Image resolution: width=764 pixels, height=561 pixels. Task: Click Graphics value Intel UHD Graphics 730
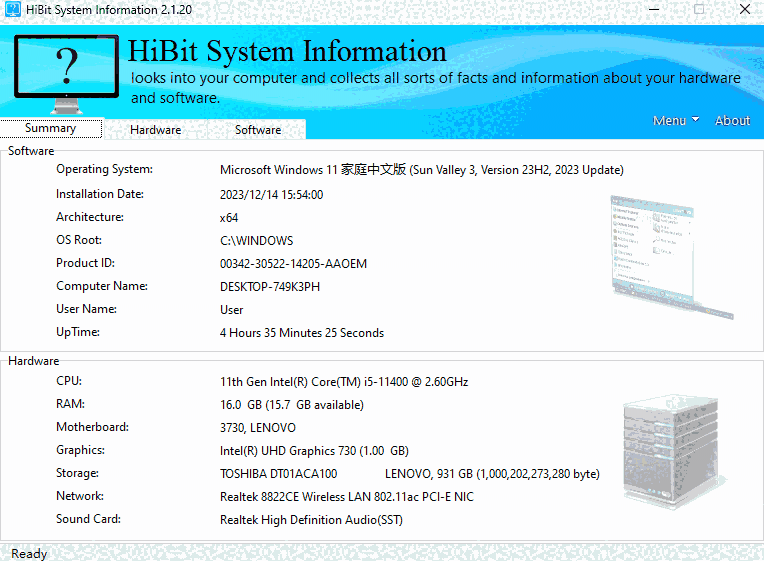[x=314, y=451]
